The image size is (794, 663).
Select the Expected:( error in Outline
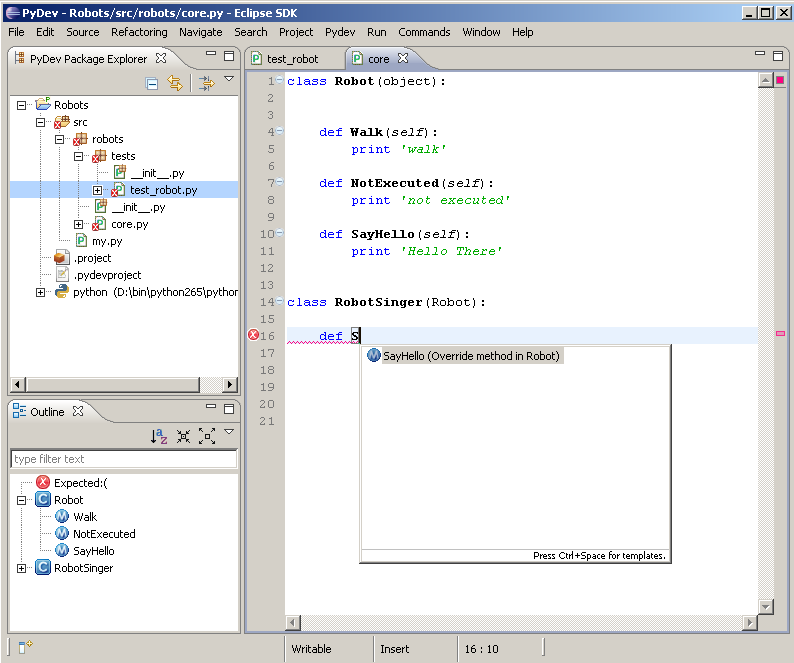(81, 483)
